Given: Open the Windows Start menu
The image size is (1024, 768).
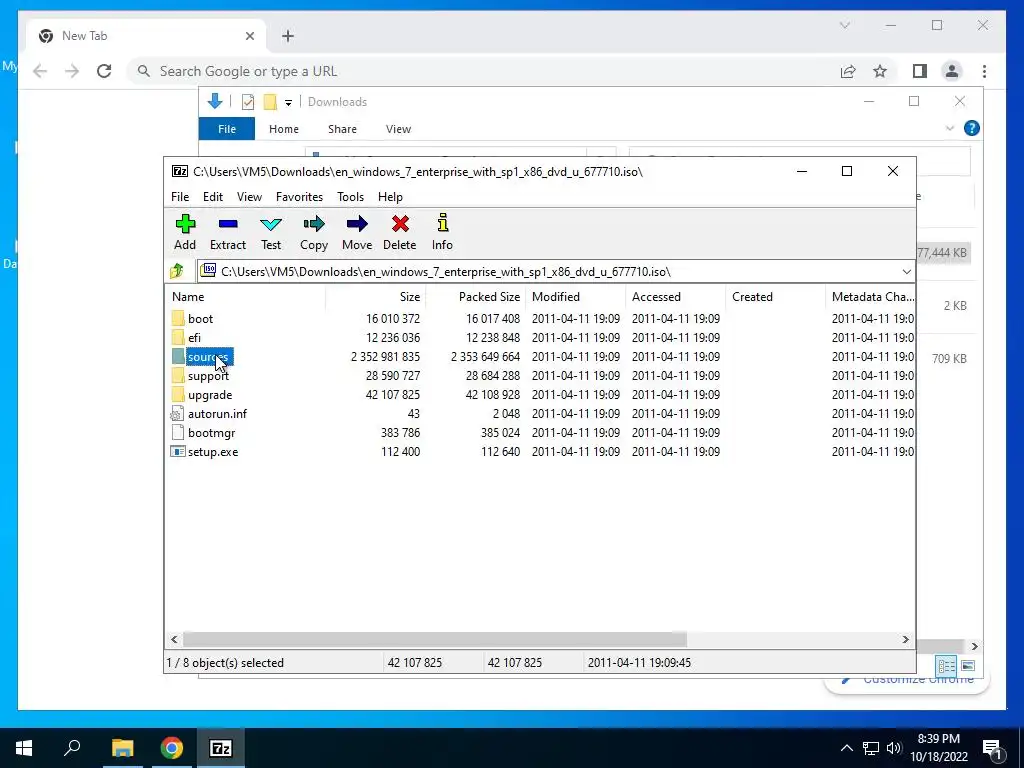Looking at the screenshot, I should click(x=24, y=748).
